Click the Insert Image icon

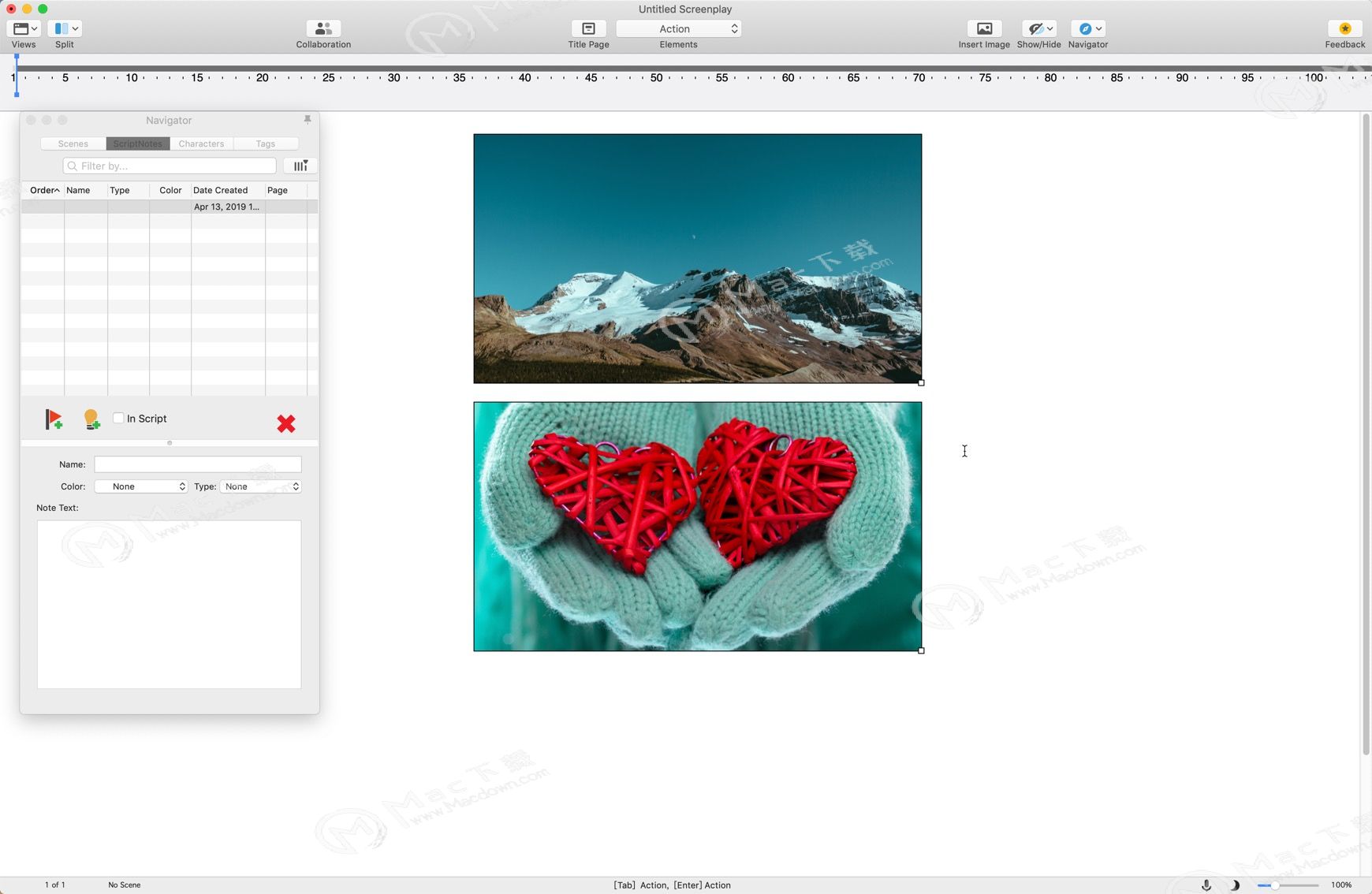[x=984, y=28]
